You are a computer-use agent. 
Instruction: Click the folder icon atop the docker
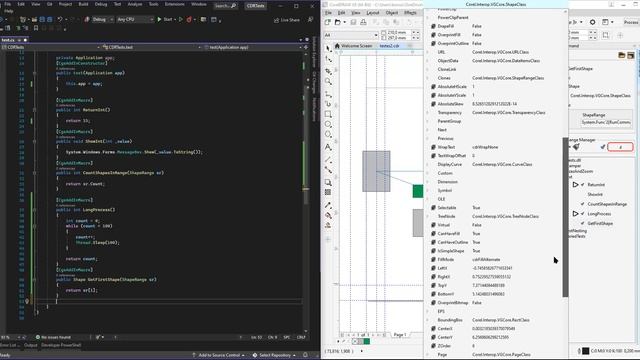(622, 55)
